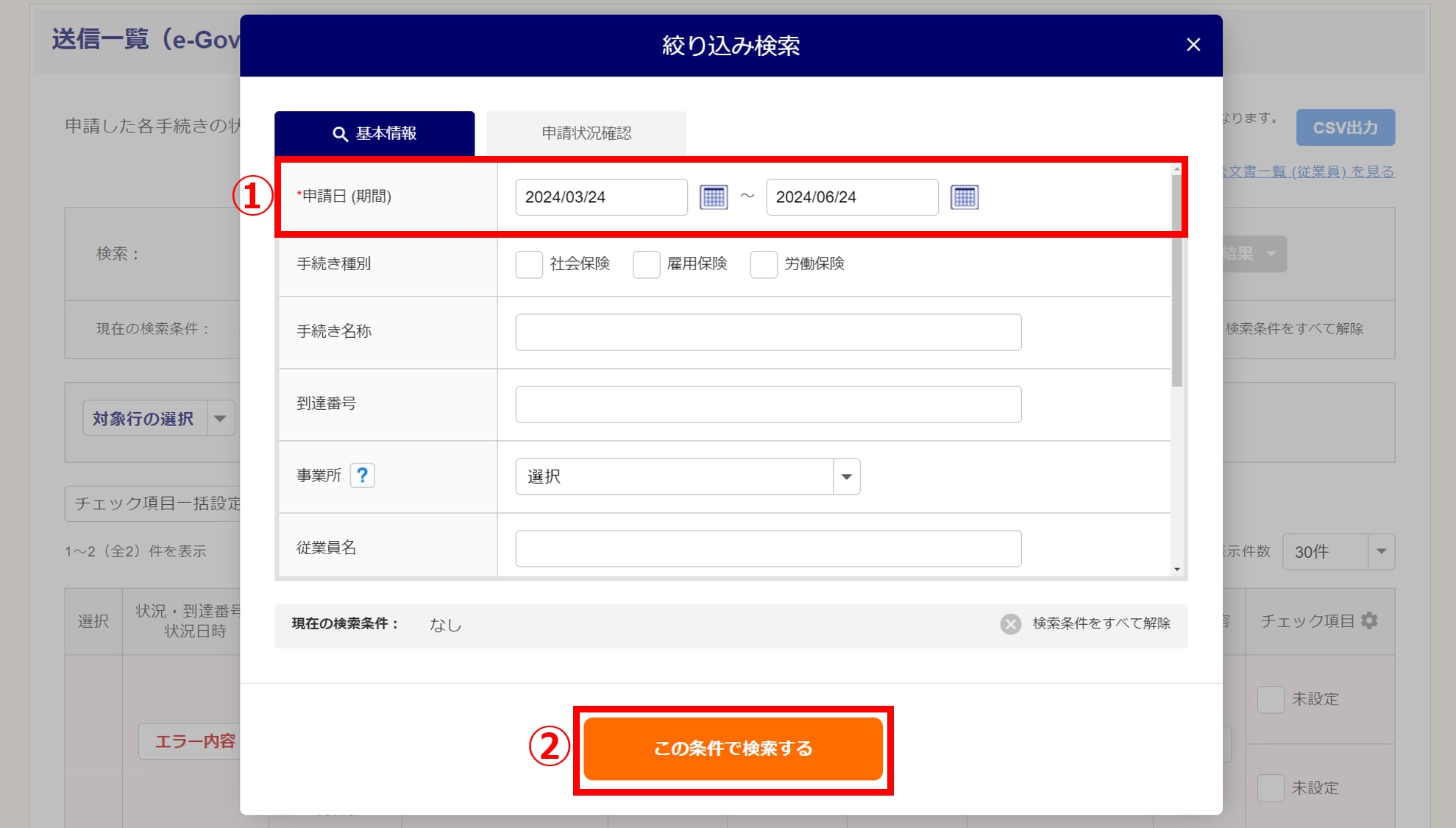The width and height of the screenshot is (1456, 828).
Task: Click the この条件で検索する button
Action: click(x=733, y=749)
